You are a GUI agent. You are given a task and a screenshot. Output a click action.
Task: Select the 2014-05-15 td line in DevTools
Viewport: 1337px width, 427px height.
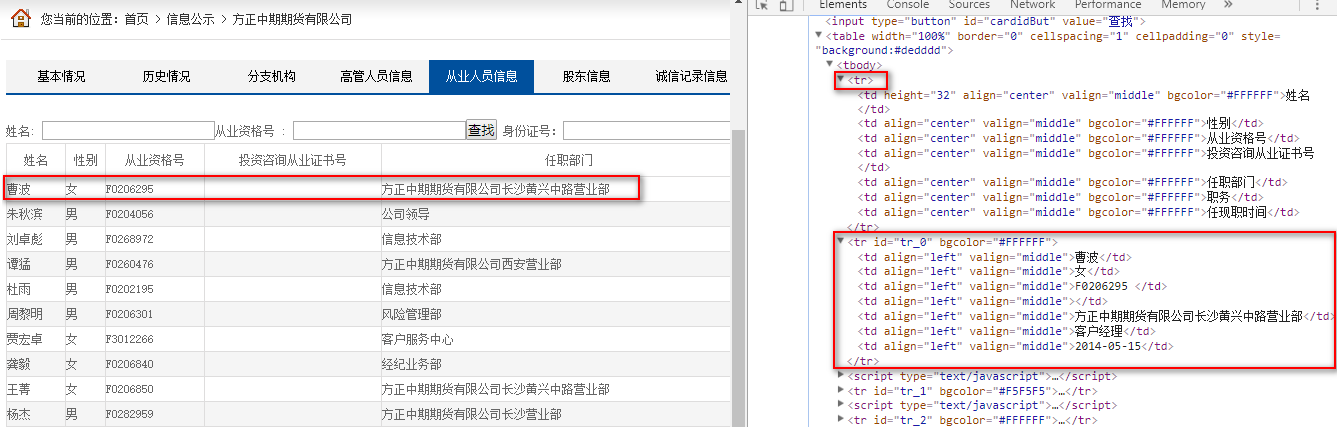click(1015, 346)
